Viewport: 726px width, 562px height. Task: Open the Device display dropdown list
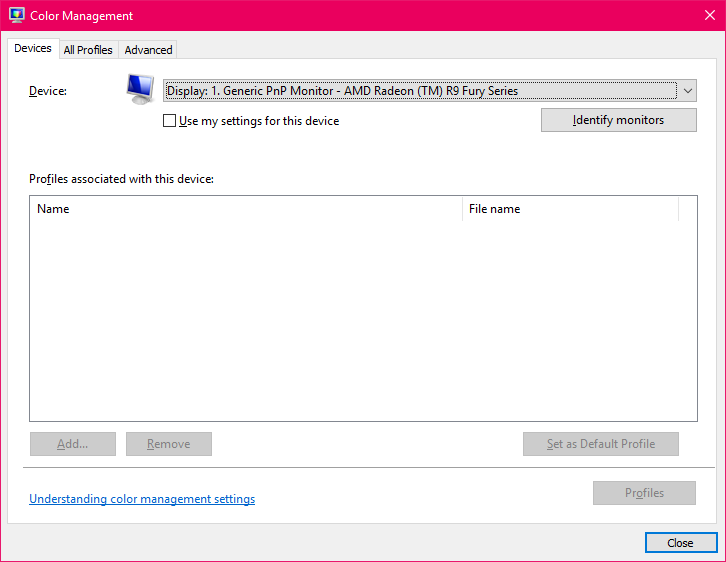pos(430,91)
